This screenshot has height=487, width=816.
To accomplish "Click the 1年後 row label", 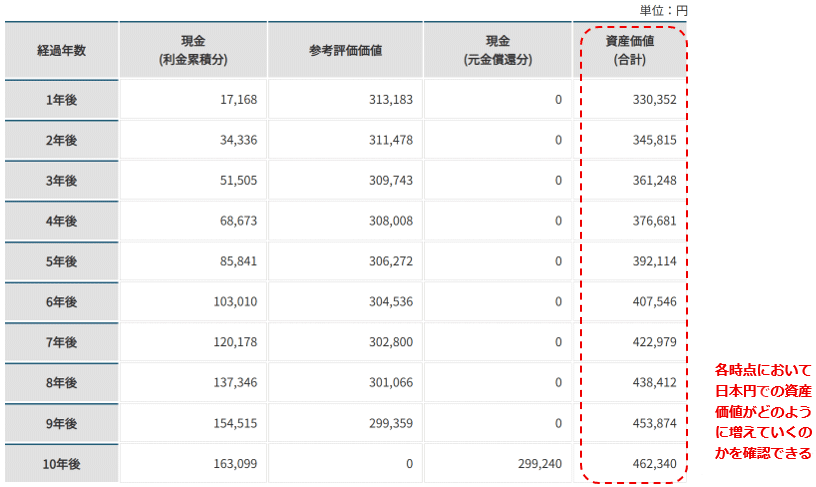I will coord(61,100).
